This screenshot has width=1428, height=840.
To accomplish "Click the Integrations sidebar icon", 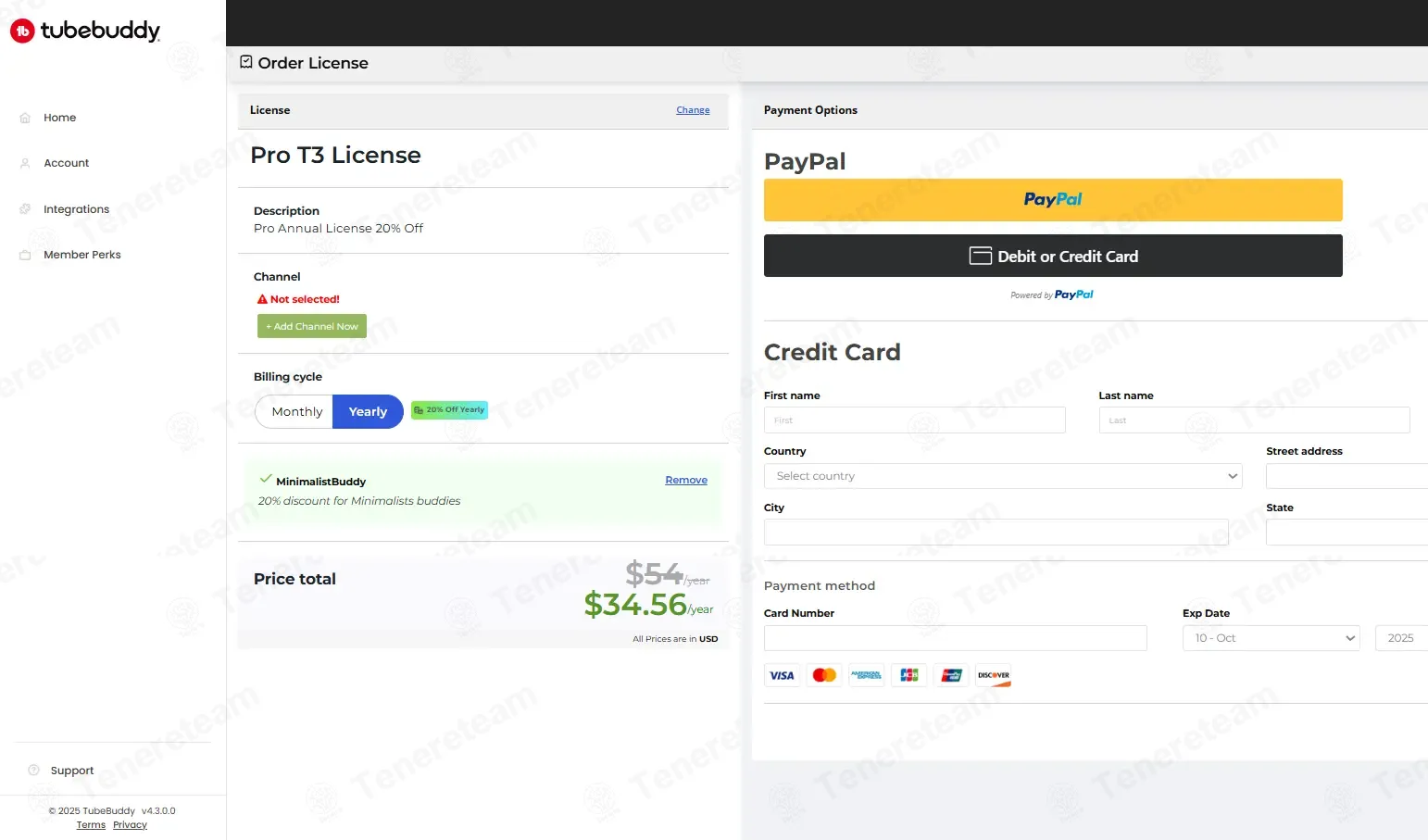I will click(25, 209).
